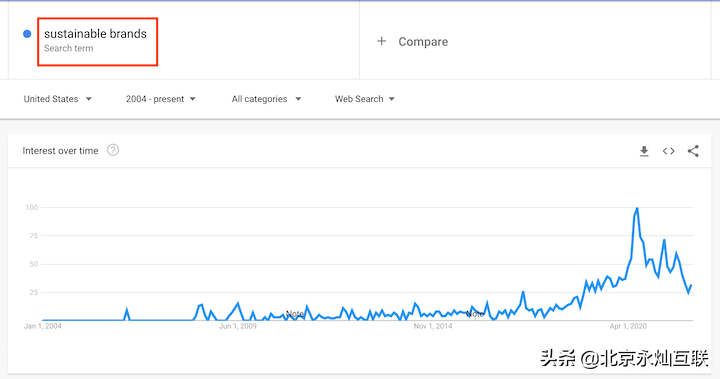The height and width of the screenshot is (379, 720).
Task: Open the embed code icon
Action: pos(669,151)
